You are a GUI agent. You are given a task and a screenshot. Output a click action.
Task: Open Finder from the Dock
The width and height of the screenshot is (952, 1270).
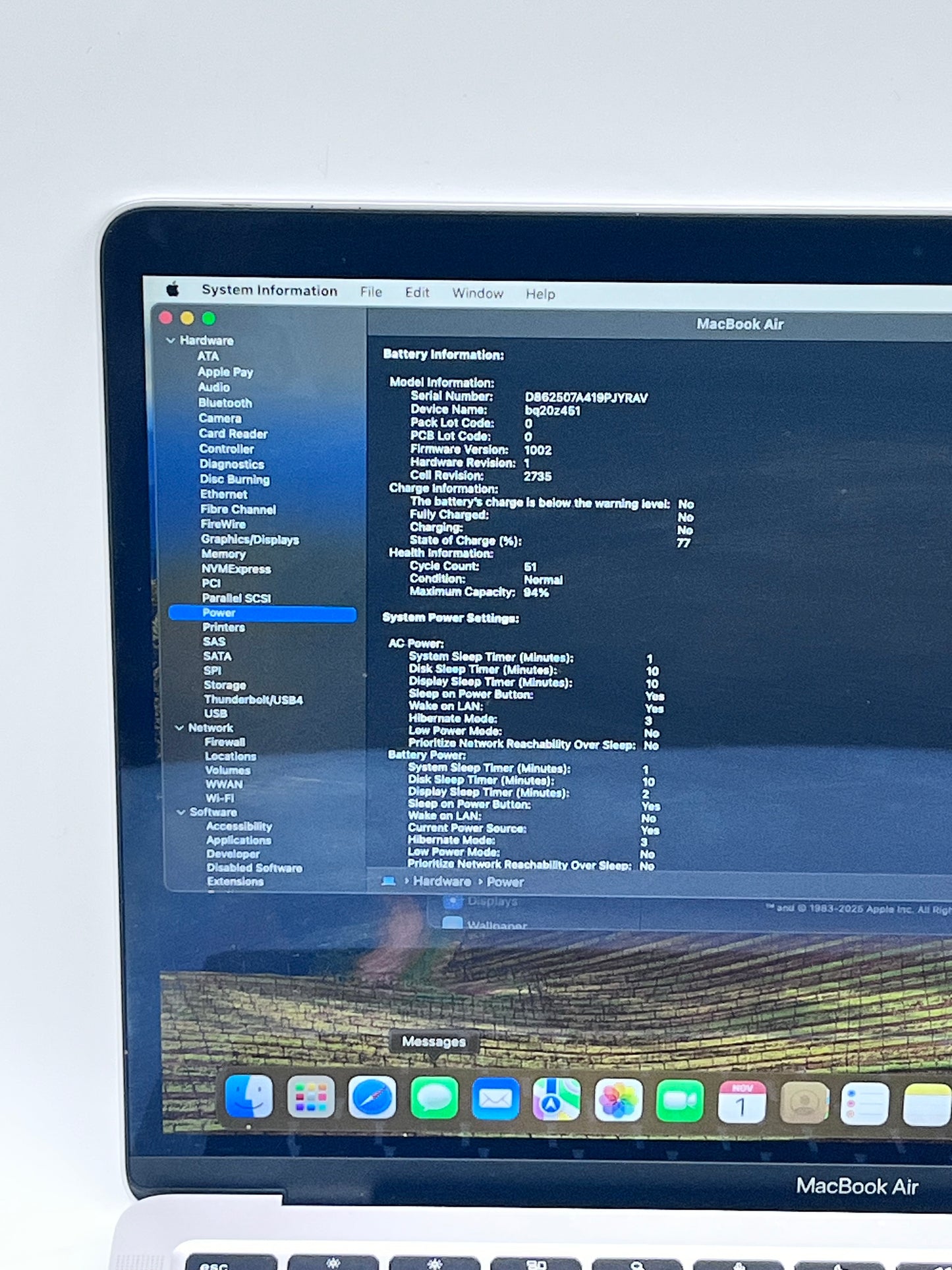tap(249, 1097)
